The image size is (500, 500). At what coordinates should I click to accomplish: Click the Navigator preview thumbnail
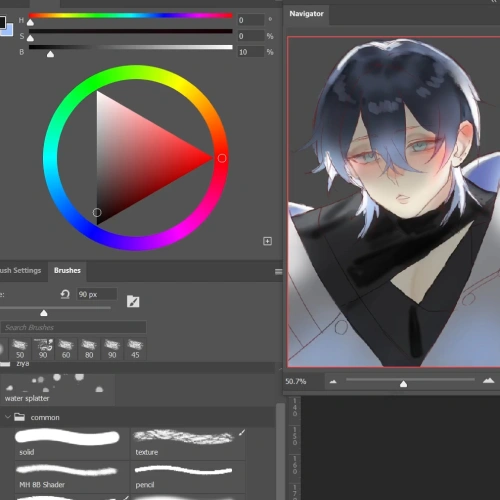point(393,202)
